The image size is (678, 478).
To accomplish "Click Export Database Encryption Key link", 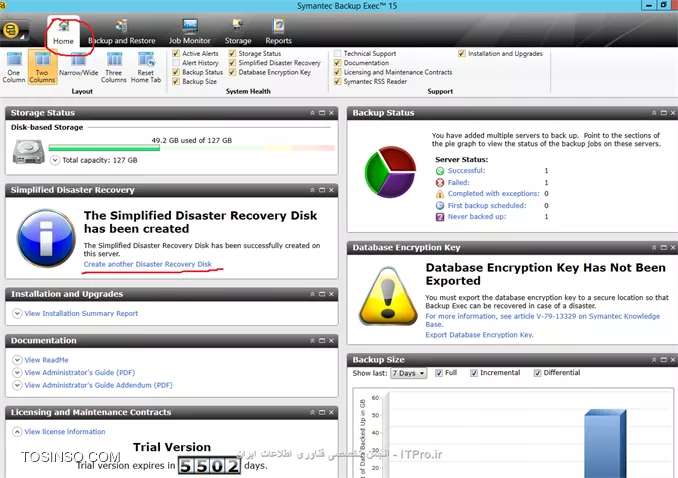I will click(x=479, y=335).
